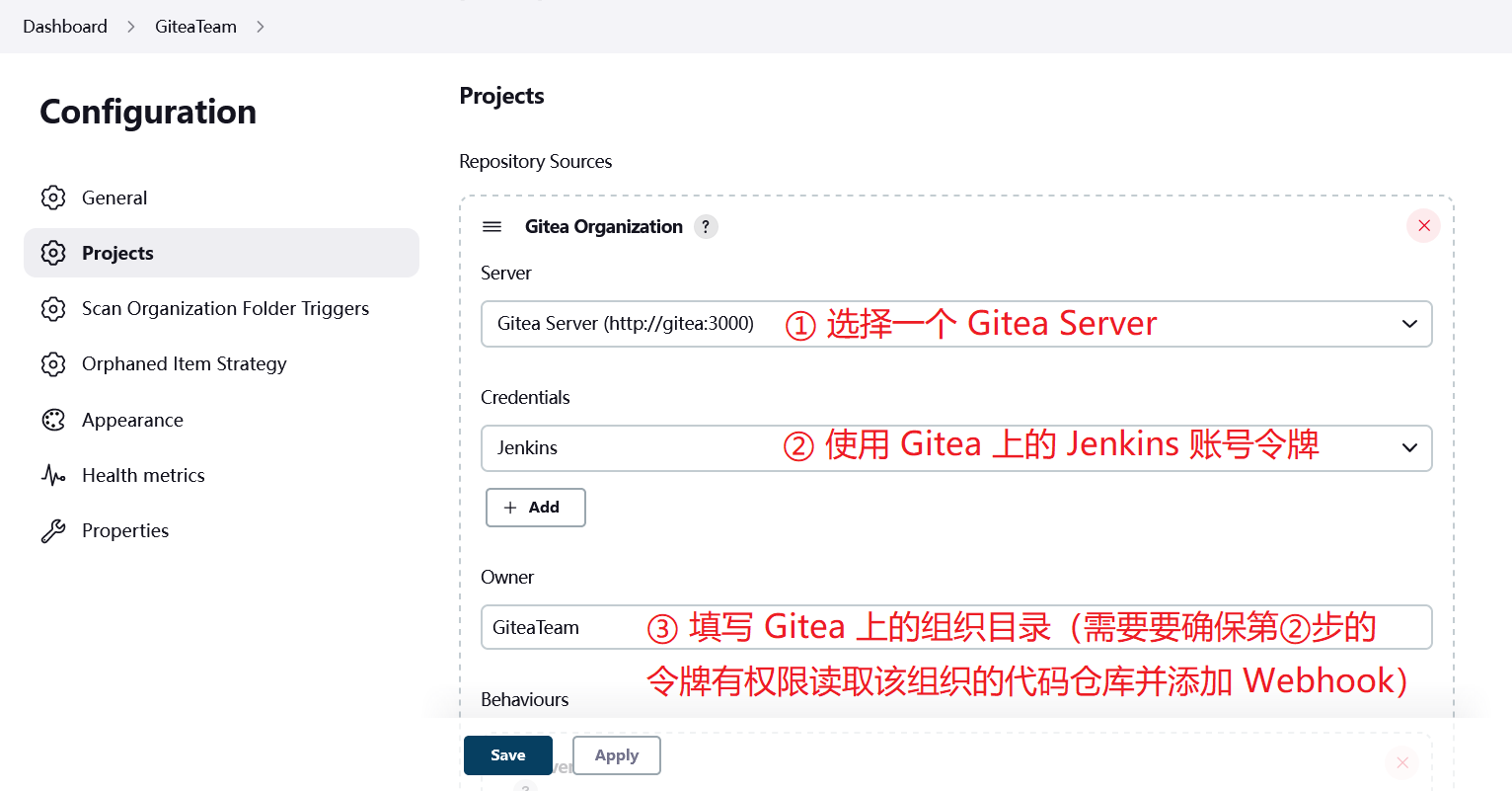Save the configuration

(x=508, y=755)
